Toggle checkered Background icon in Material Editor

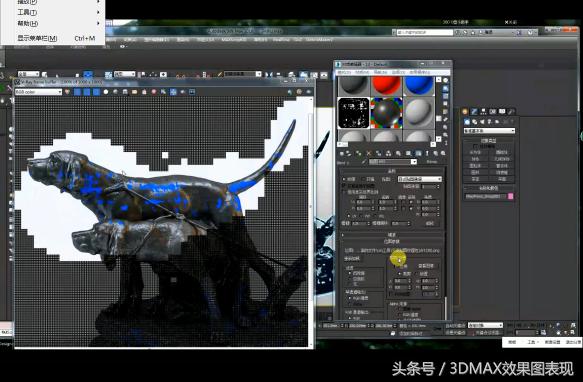[445, 96]
